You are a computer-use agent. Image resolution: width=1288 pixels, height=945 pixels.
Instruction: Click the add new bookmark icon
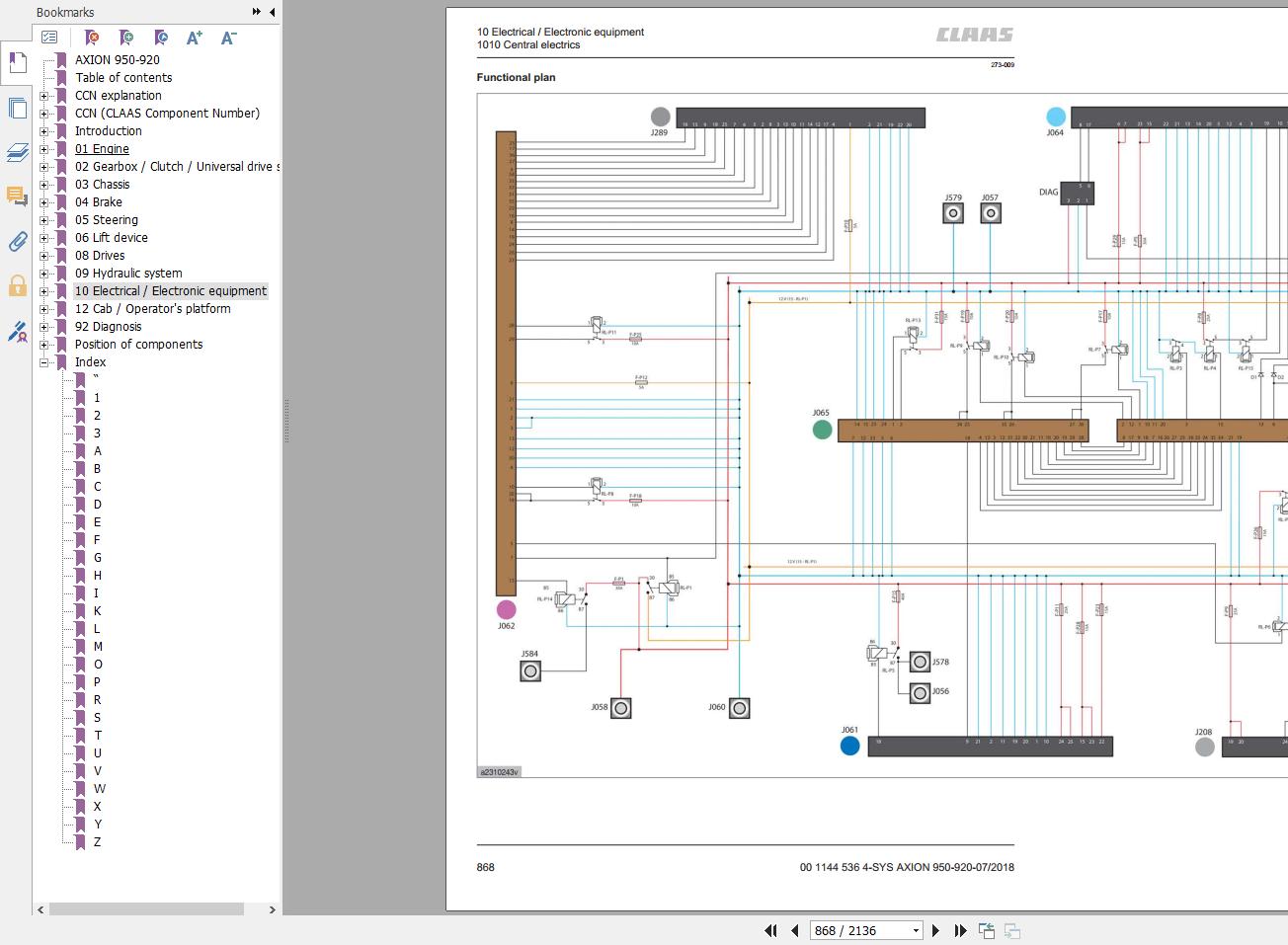click(x=126, y=38)
